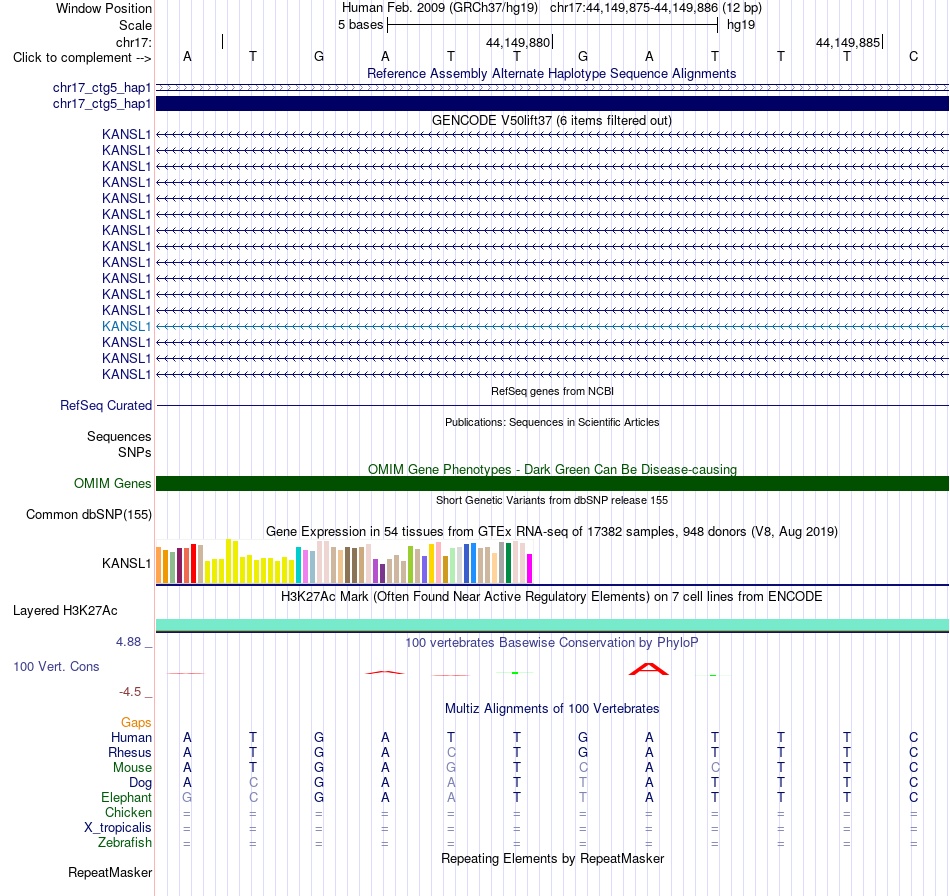950x896 pixels.
Task: Click the KANSL1 label beside the GTEx bar chart
Action: coord(126,563)
